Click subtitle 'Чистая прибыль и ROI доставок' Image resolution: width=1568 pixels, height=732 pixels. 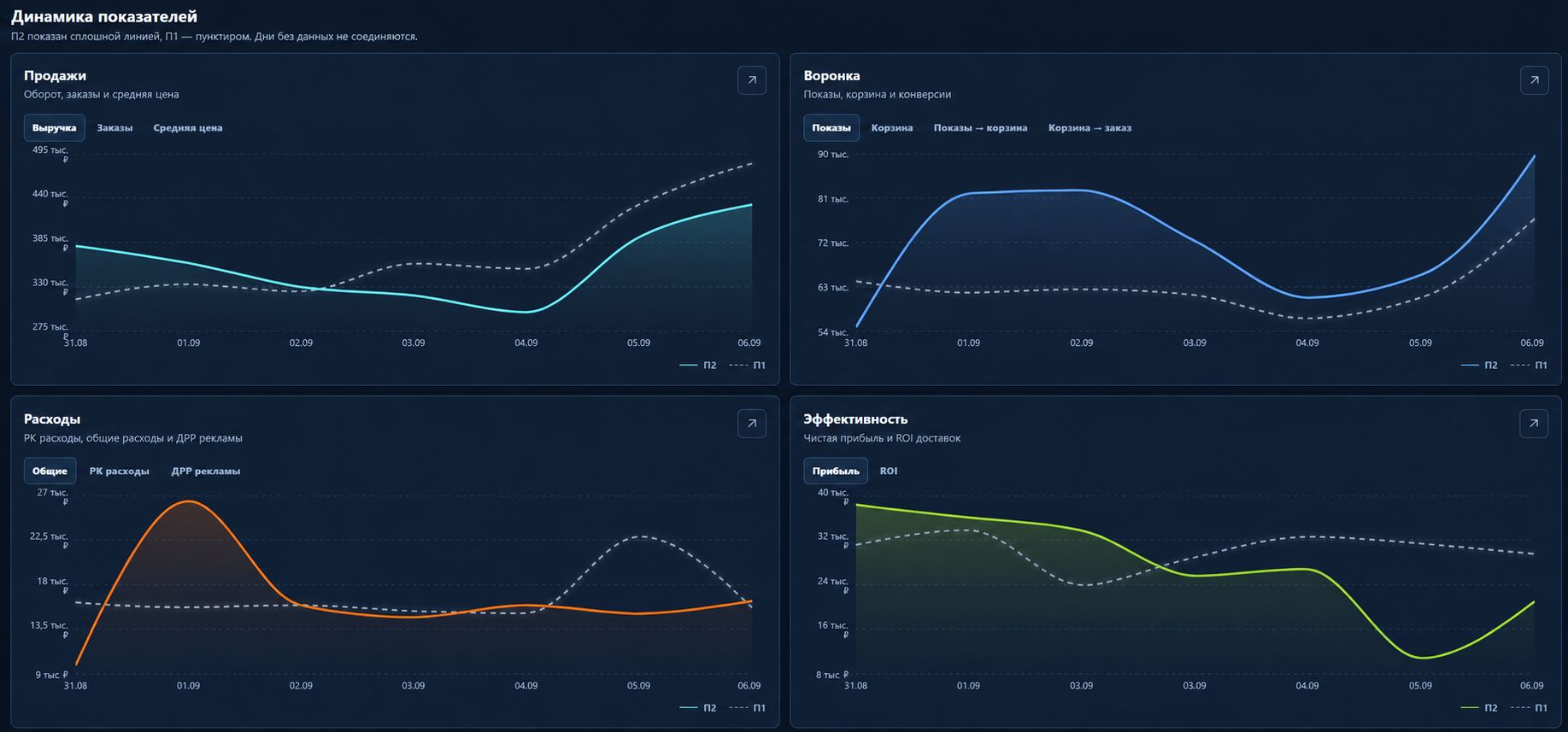[x=882, y=438]
